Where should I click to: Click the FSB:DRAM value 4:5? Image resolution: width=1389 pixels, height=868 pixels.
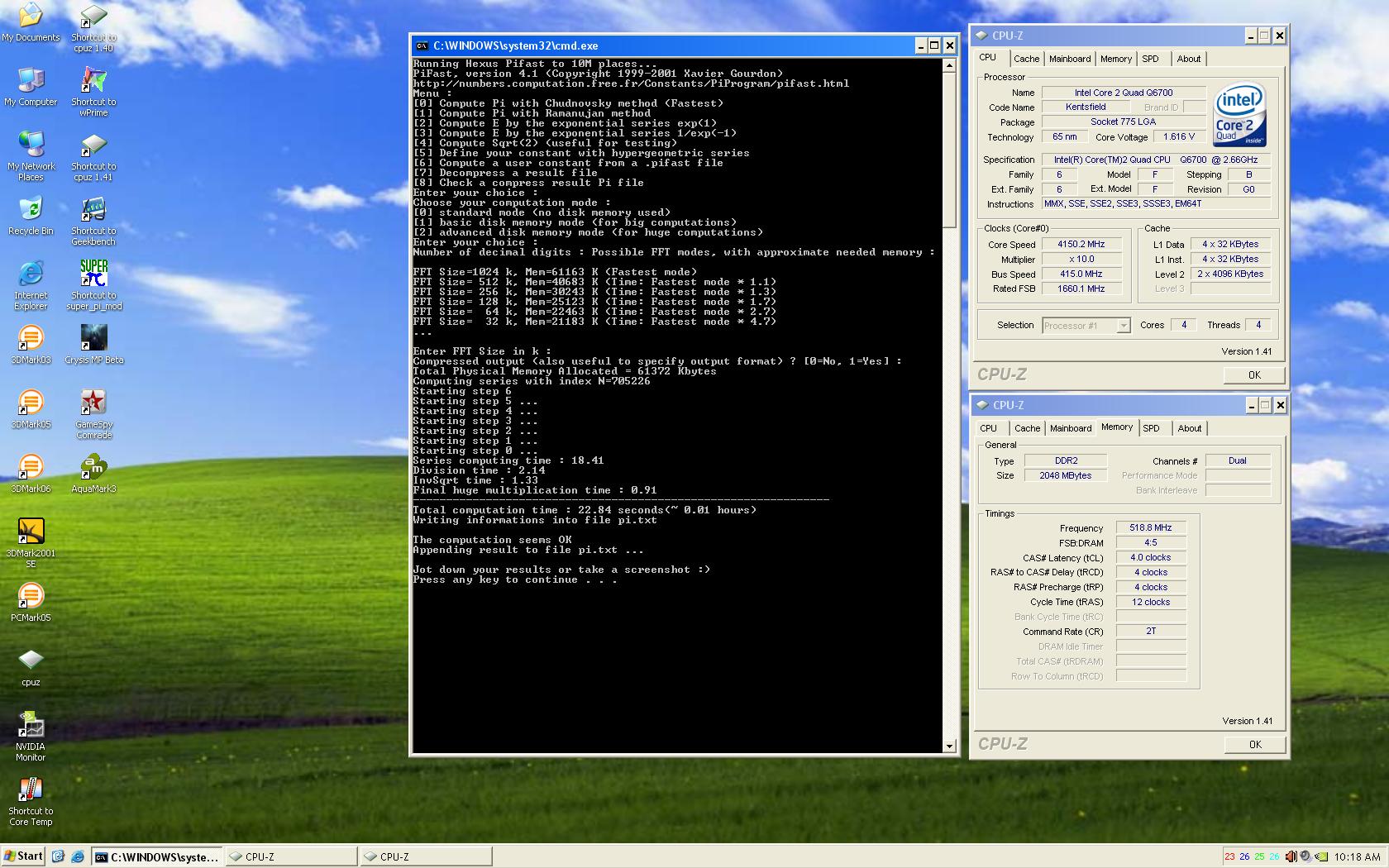pyautogui.click(x=1150, y=542)
